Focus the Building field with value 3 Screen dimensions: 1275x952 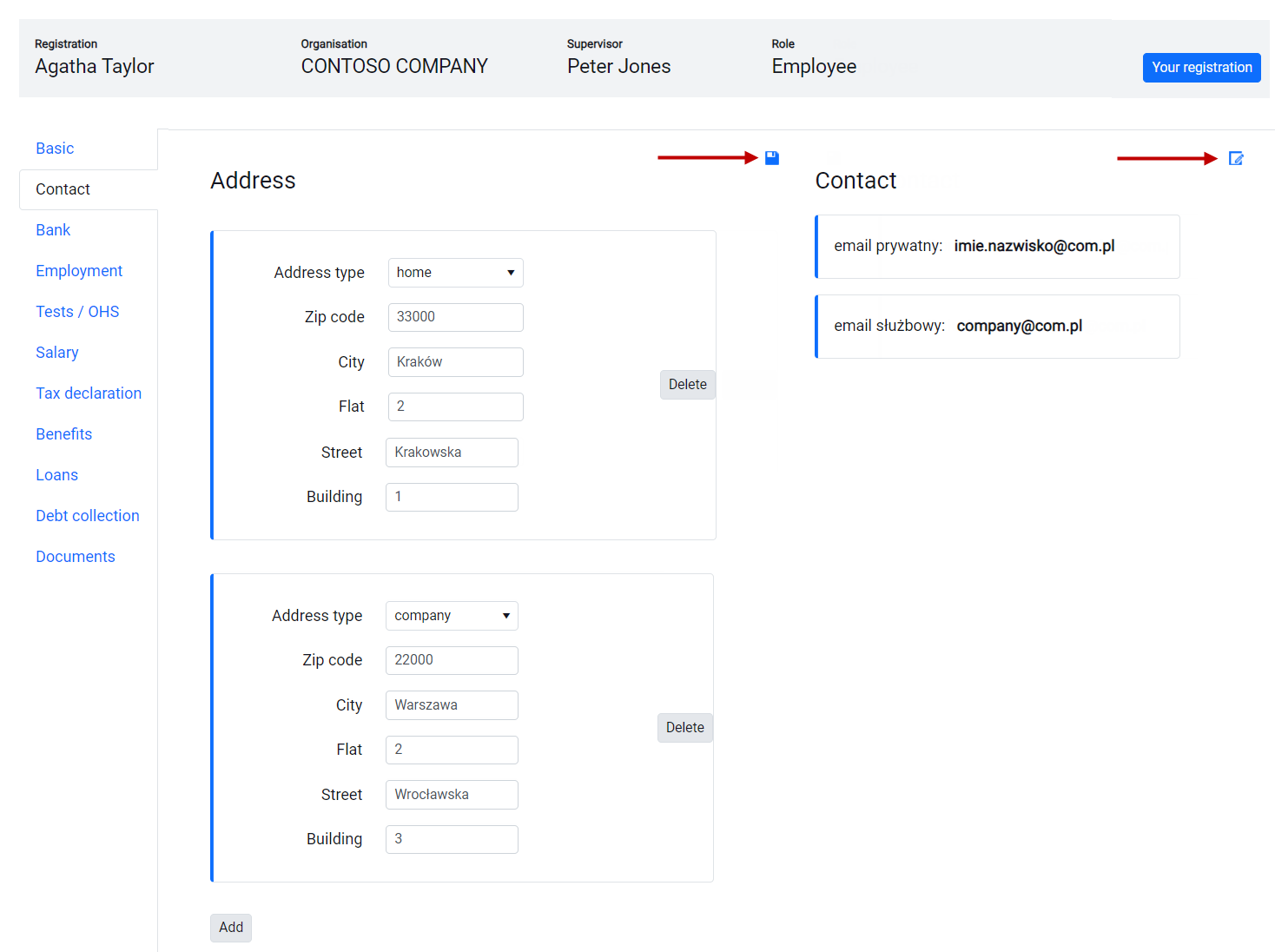coord(452,839)
